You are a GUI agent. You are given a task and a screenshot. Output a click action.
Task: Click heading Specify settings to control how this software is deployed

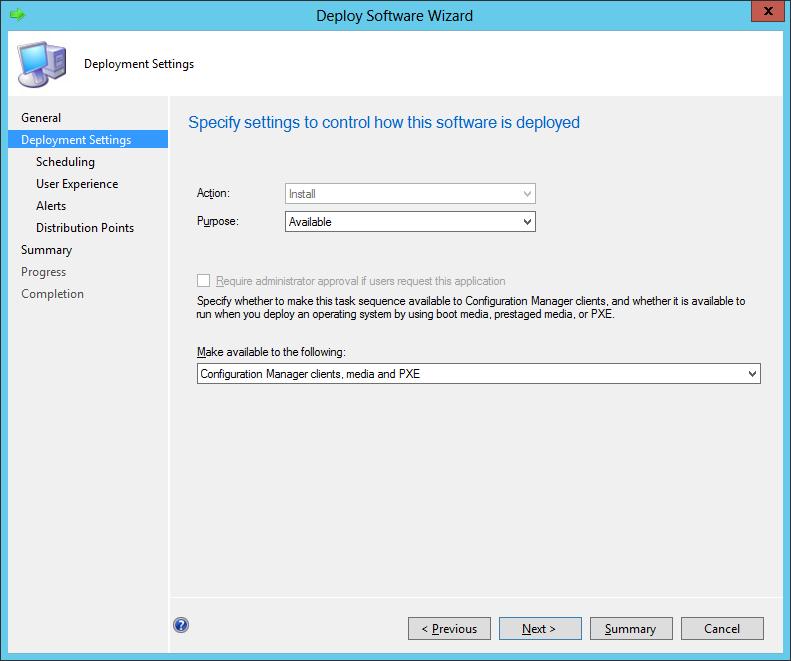[384, 123]
